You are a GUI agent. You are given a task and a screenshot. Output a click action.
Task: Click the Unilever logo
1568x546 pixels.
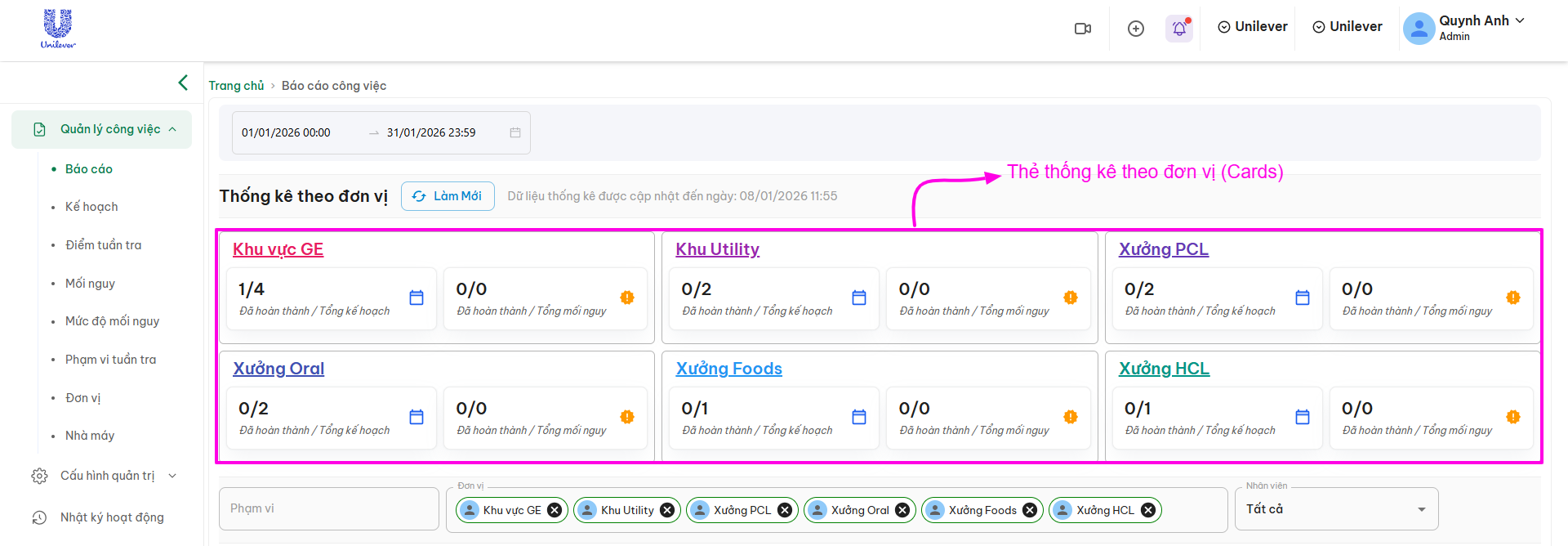[58, 29]
